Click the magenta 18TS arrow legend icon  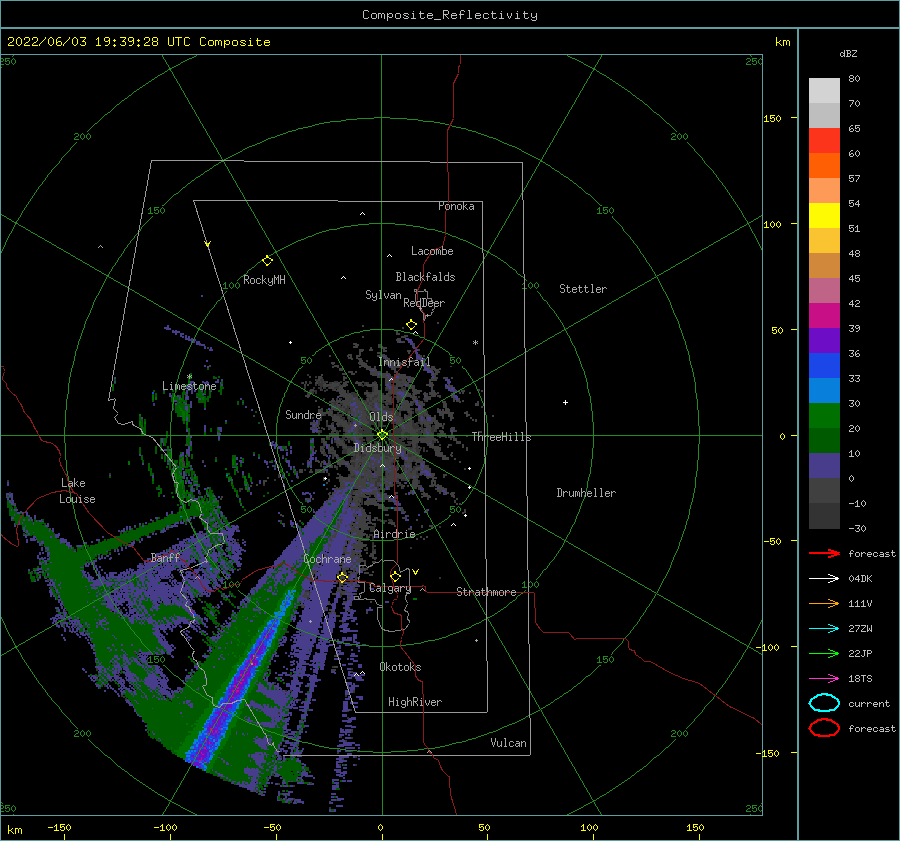click(824, 679)
